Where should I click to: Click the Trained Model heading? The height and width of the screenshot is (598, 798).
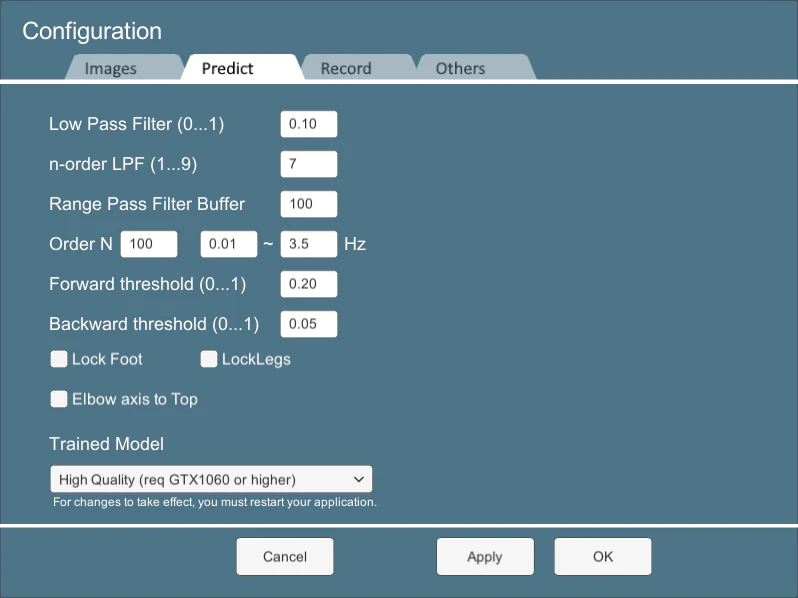(106, 444)
